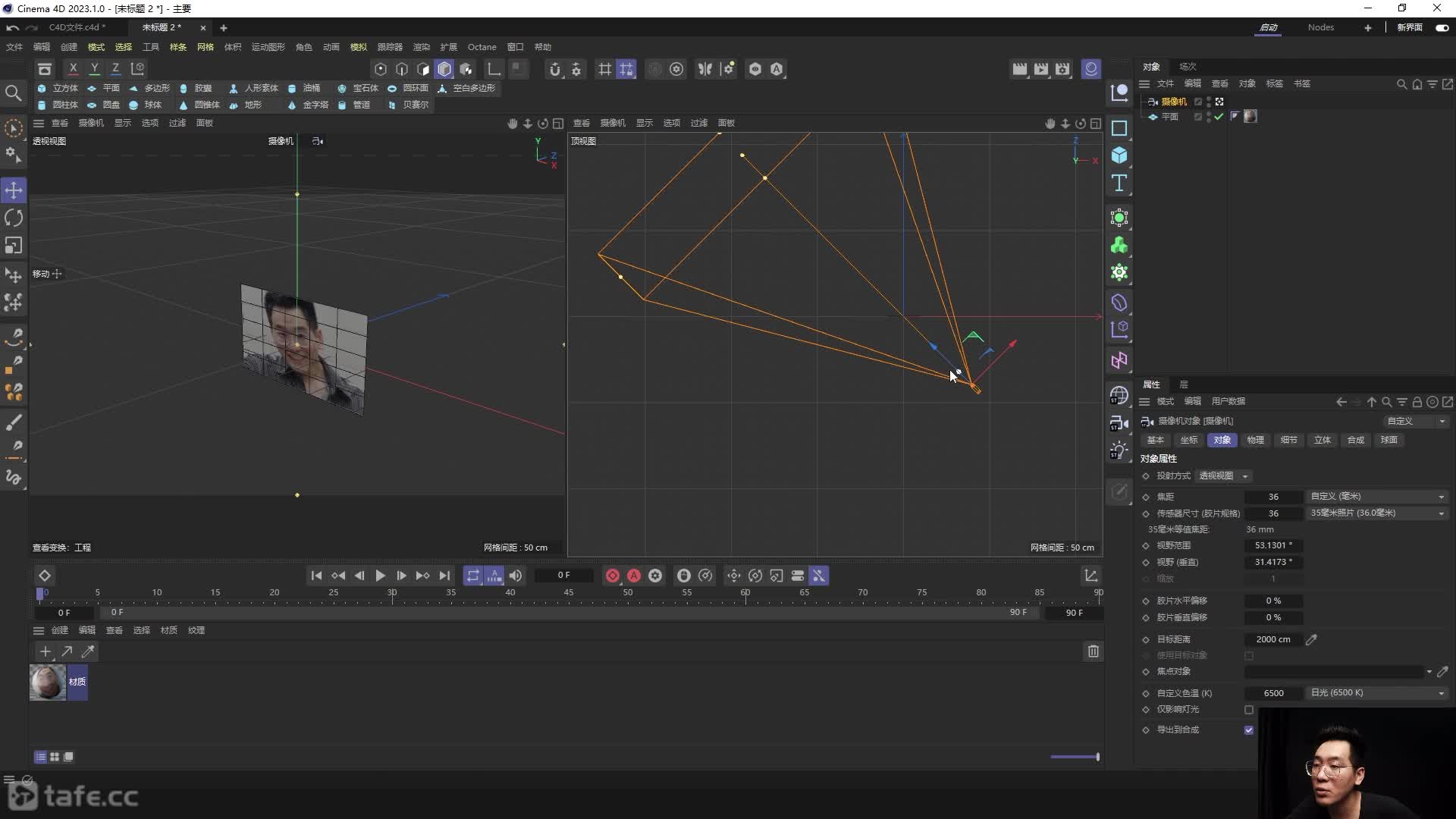Switch to the C4D文件.c4d document tab

pyautogui.click(x=77, y=27)
